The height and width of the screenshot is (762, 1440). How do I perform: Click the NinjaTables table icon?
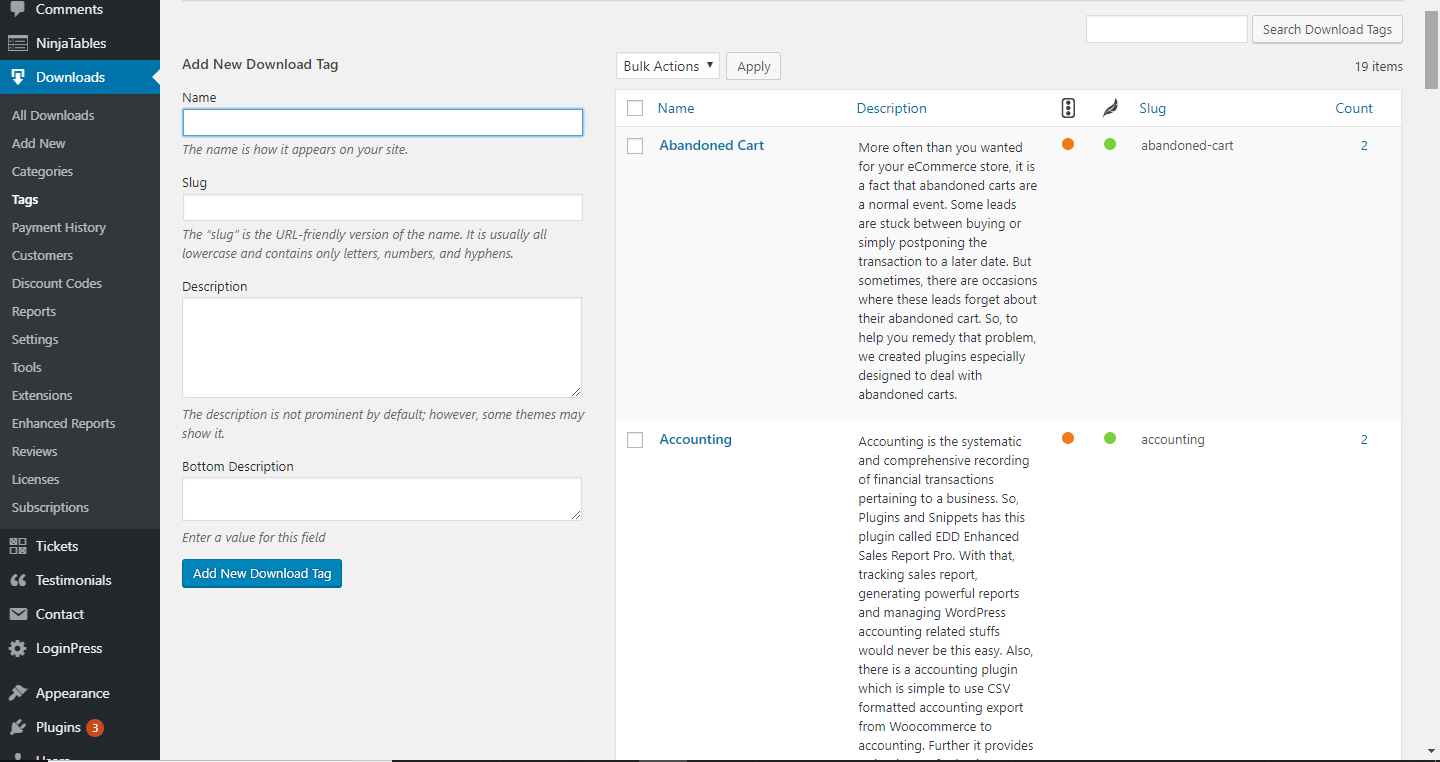coord(18,43)
